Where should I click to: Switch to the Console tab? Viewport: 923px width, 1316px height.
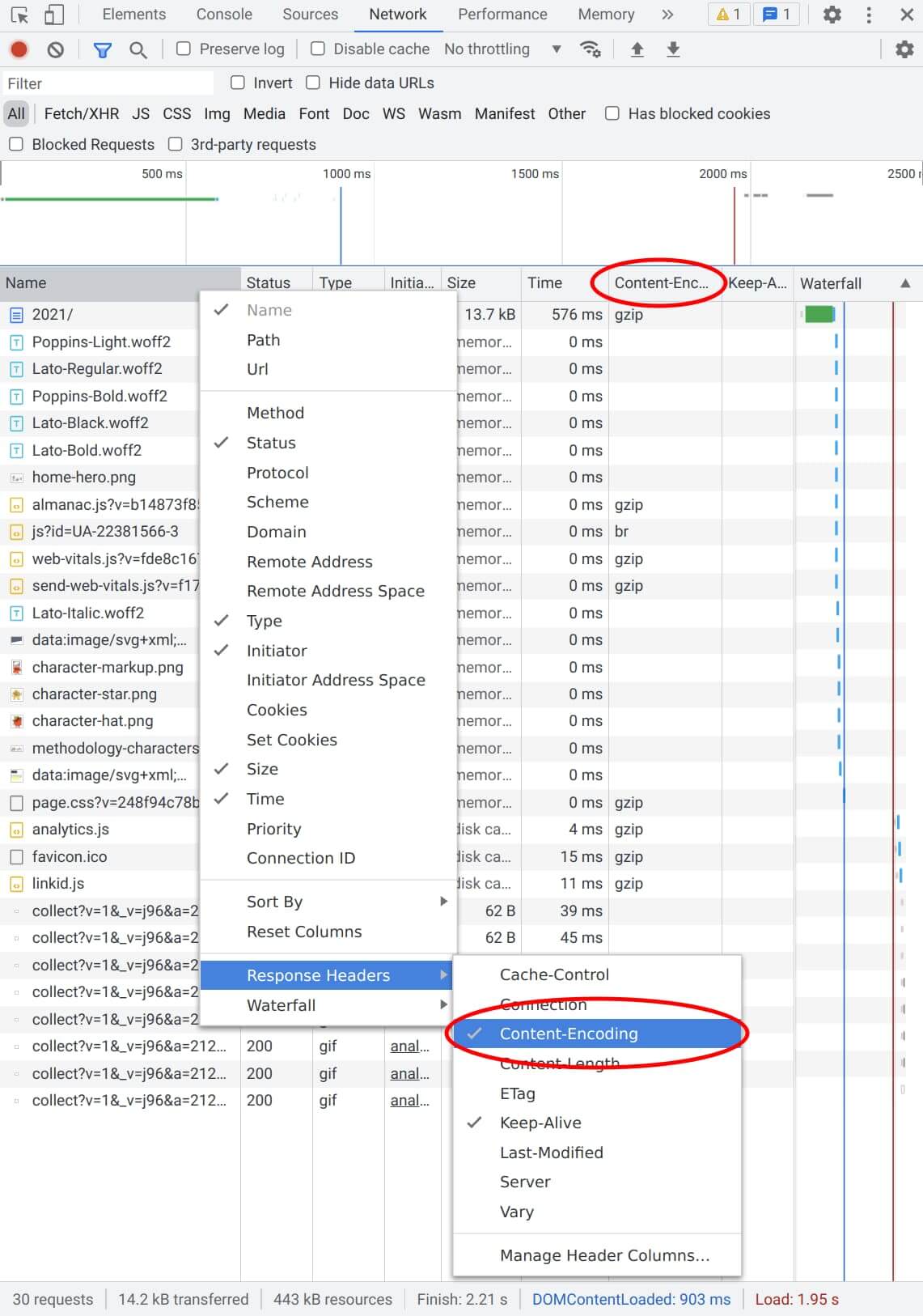pyautogui.click(x=224, y=15)
